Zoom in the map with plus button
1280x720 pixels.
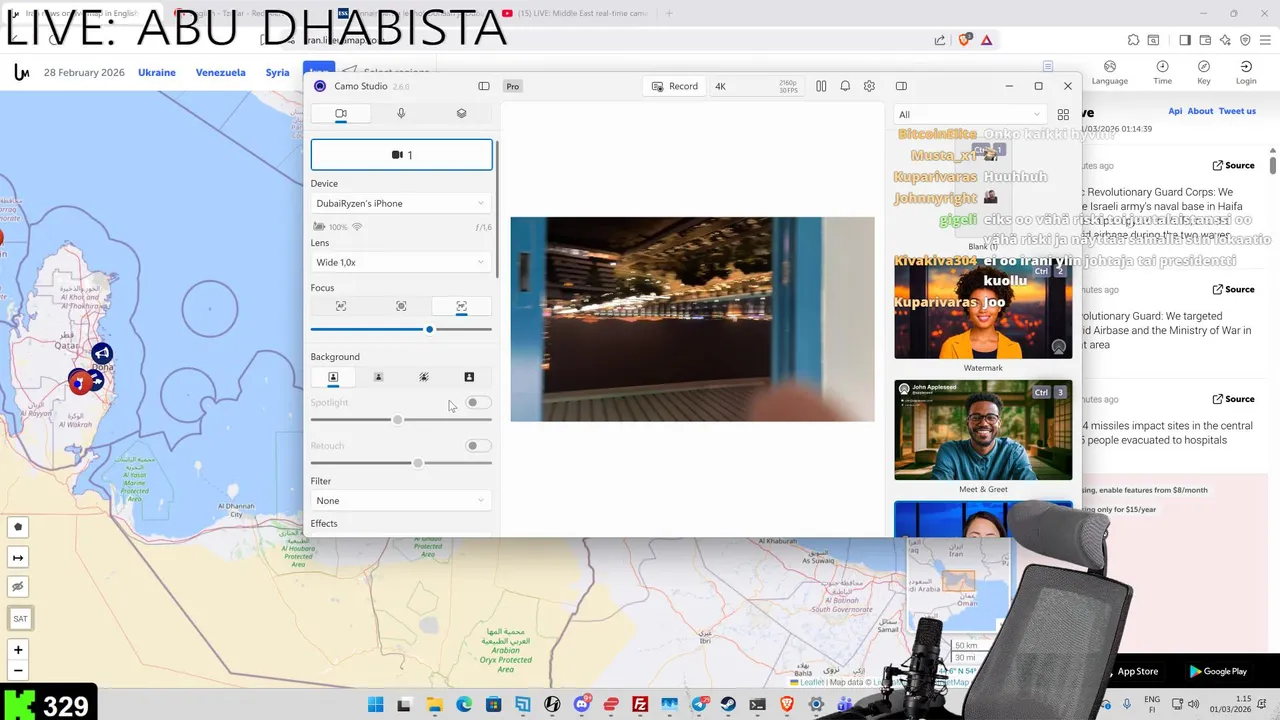pyautogui.click(x=18, y=650)
